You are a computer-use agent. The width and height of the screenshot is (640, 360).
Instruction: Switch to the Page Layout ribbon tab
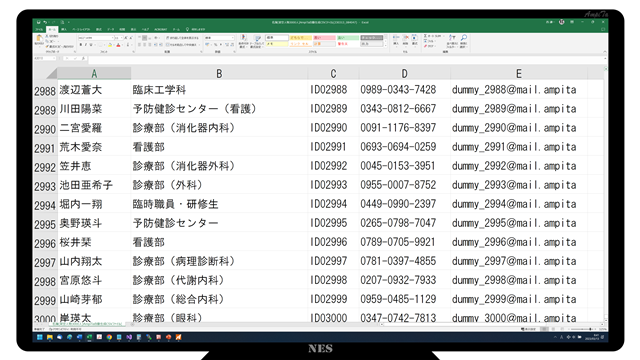tap(81, 29)
